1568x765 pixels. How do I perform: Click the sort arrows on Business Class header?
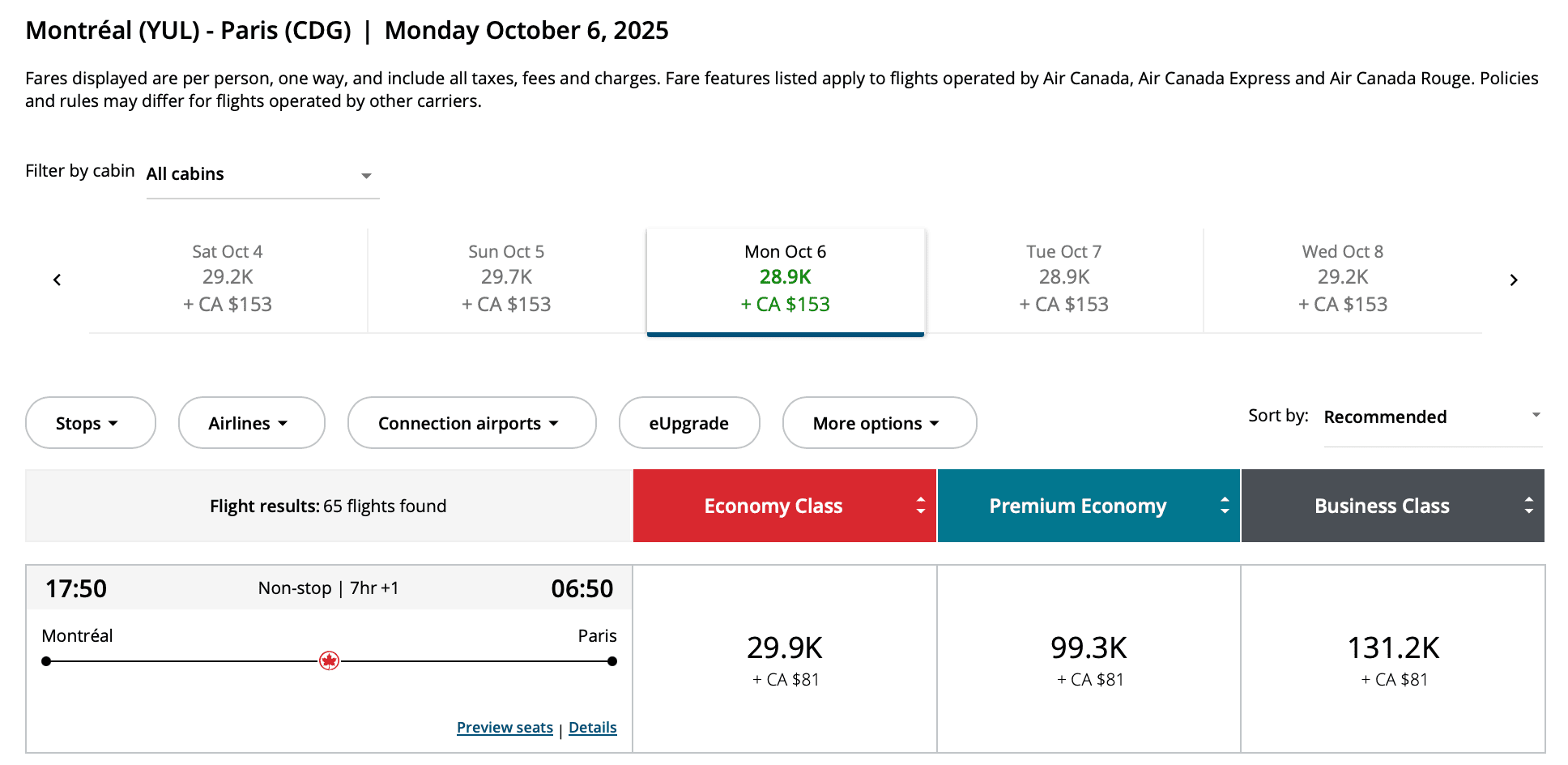[1529, 505]
